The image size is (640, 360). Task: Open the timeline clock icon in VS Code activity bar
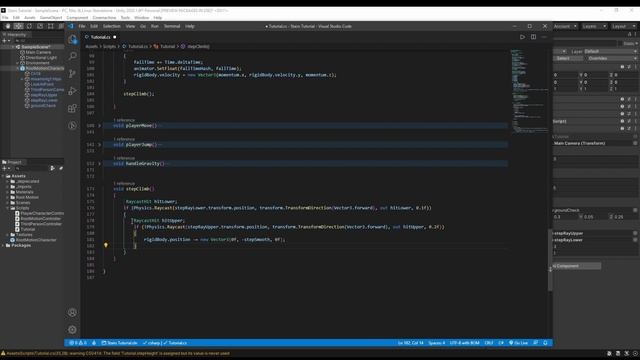[x=72, y=125]
